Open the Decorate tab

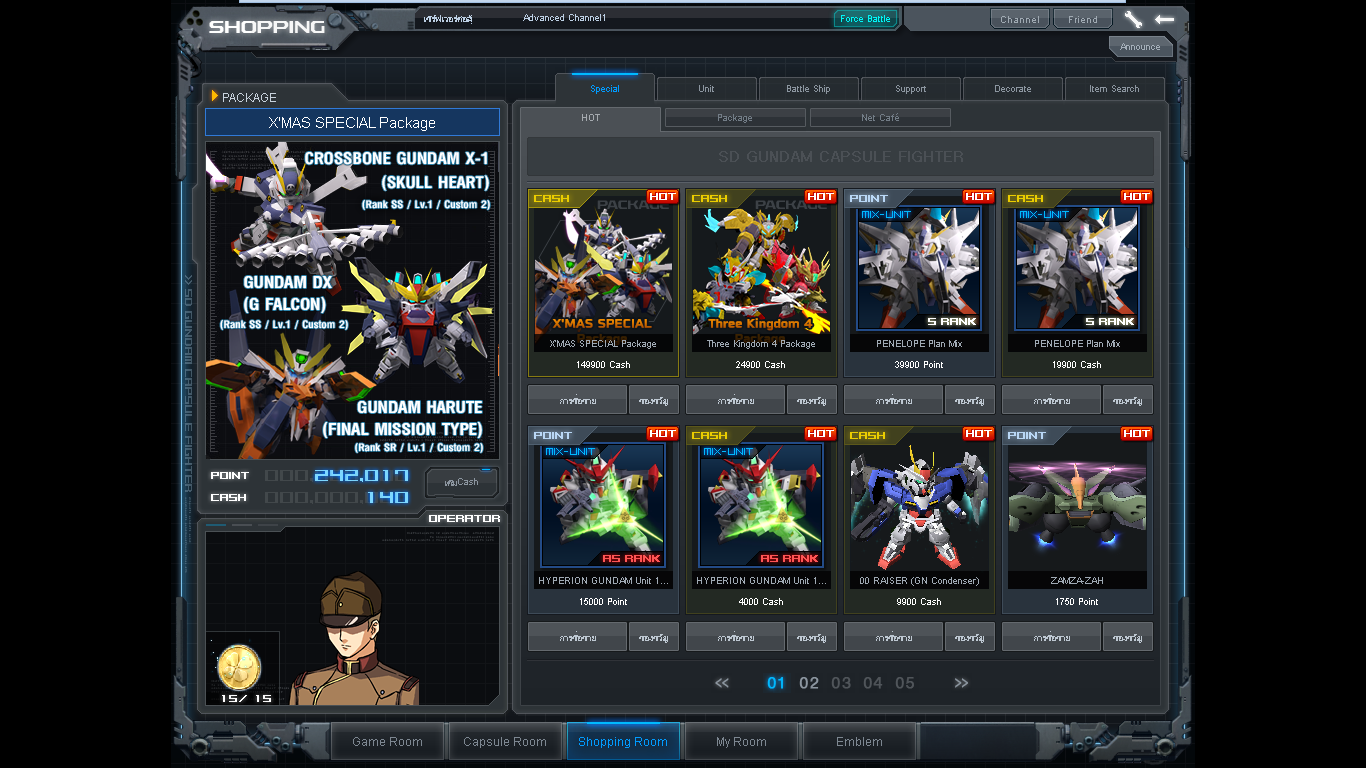1012,89
